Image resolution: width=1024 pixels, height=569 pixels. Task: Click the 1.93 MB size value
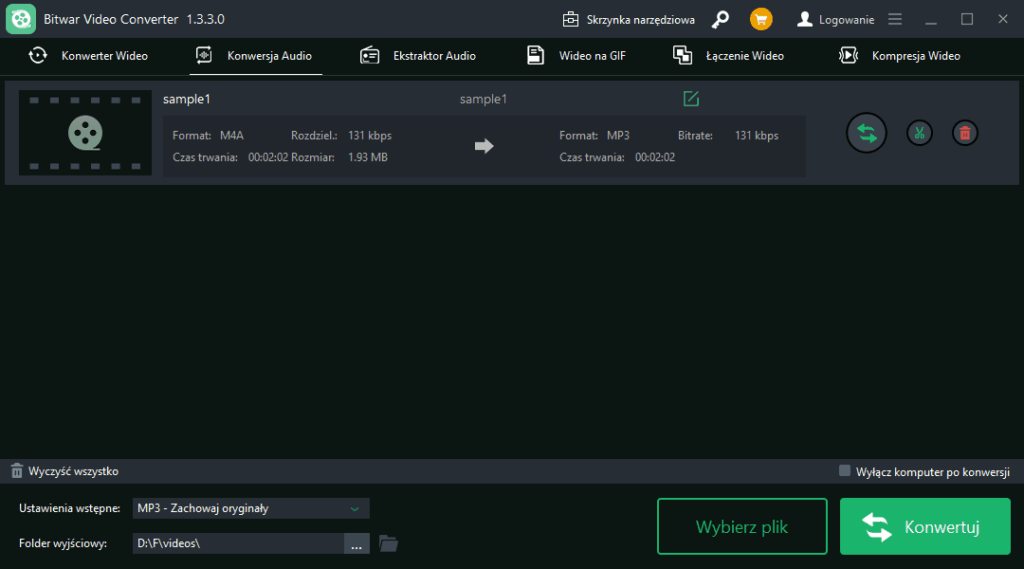(368, 157)
